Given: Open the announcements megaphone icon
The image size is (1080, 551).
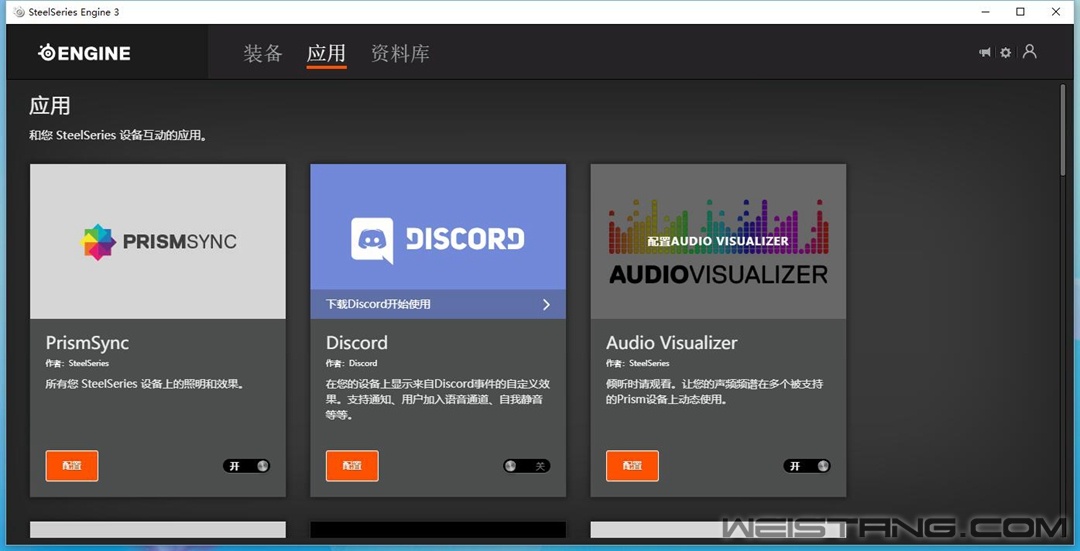Looking at the screenshot, I should pos(985,52).
